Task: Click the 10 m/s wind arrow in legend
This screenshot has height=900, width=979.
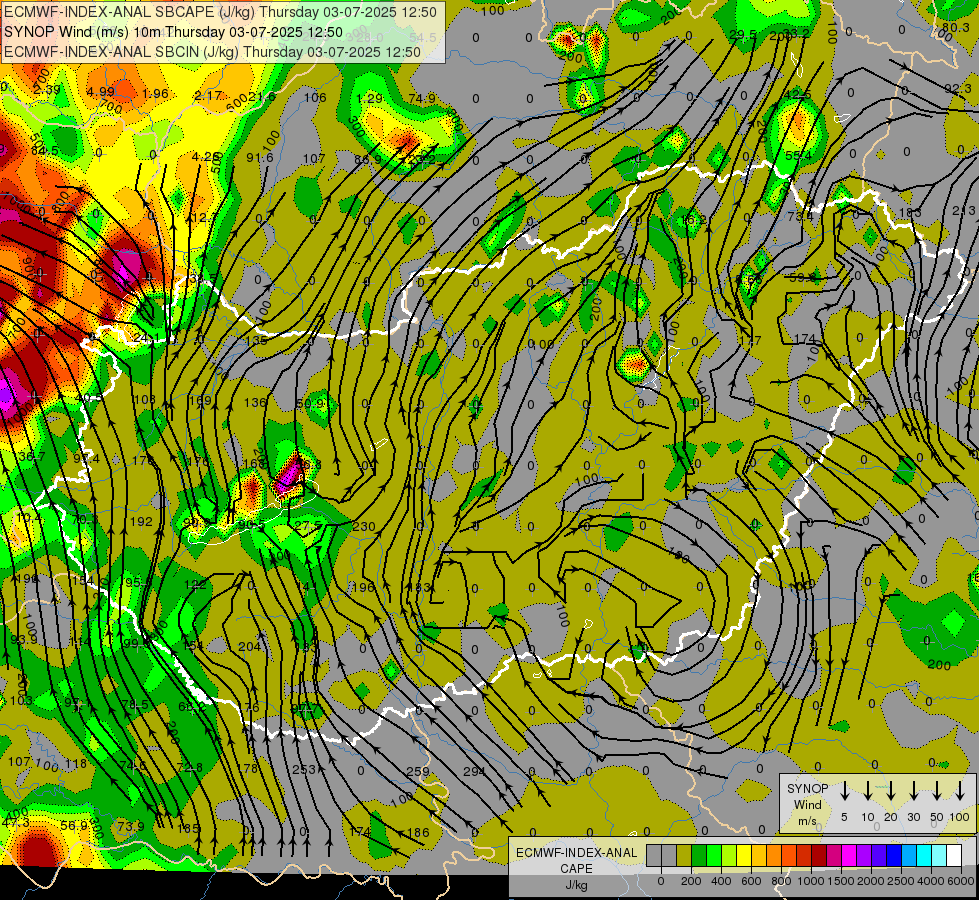Action: tap(867, 791)
